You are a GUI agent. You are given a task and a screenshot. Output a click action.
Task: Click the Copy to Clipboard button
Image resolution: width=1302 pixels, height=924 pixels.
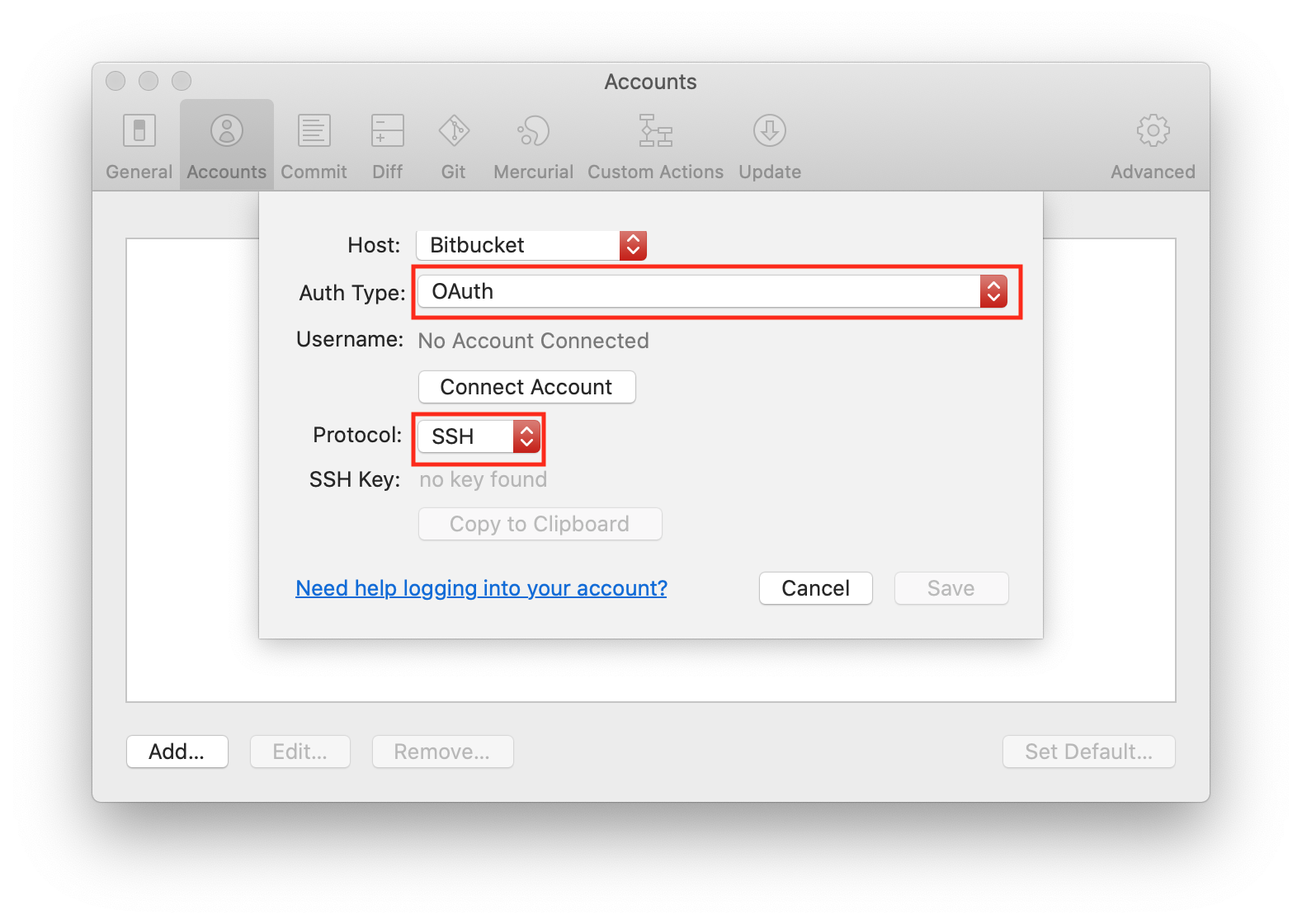pos(540,524)
